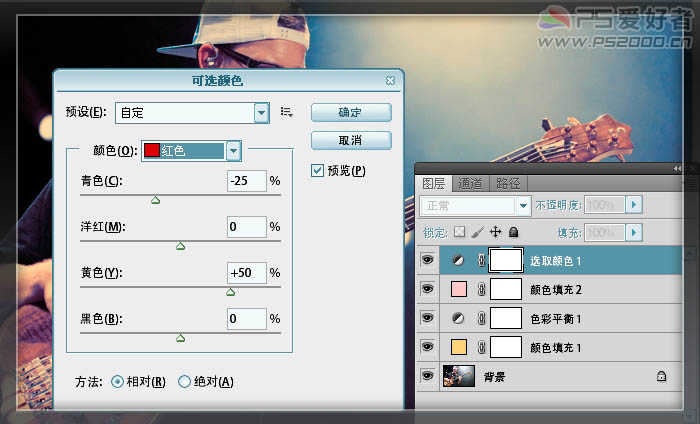Image resolution: width=700 pixels, height=424 pixels.
Task: Click the link icon on 颜色填充 2 layer
Action: [x=480, y=289]
